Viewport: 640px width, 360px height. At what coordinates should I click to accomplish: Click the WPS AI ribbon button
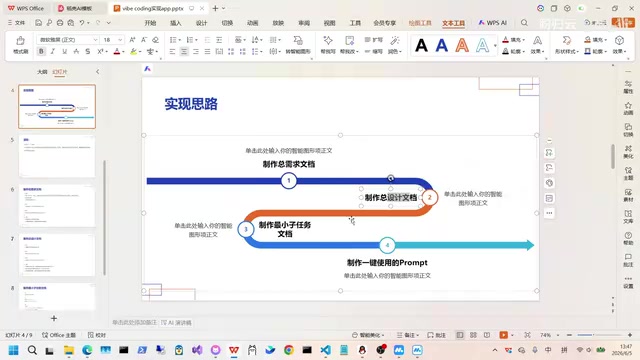coord(493,23)
